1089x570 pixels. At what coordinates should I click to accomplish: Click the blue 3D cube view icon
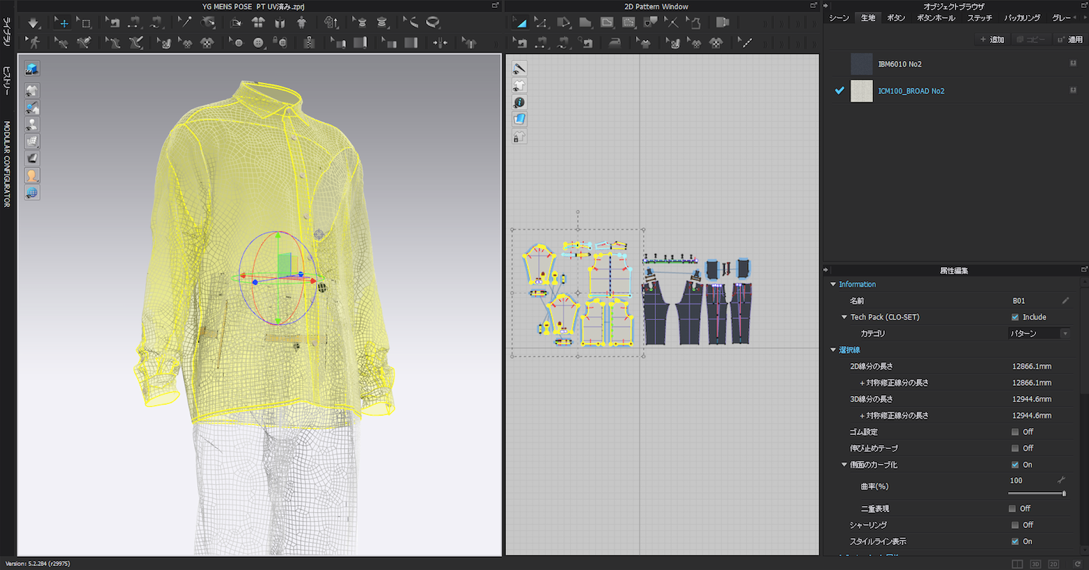pos(32,69)
